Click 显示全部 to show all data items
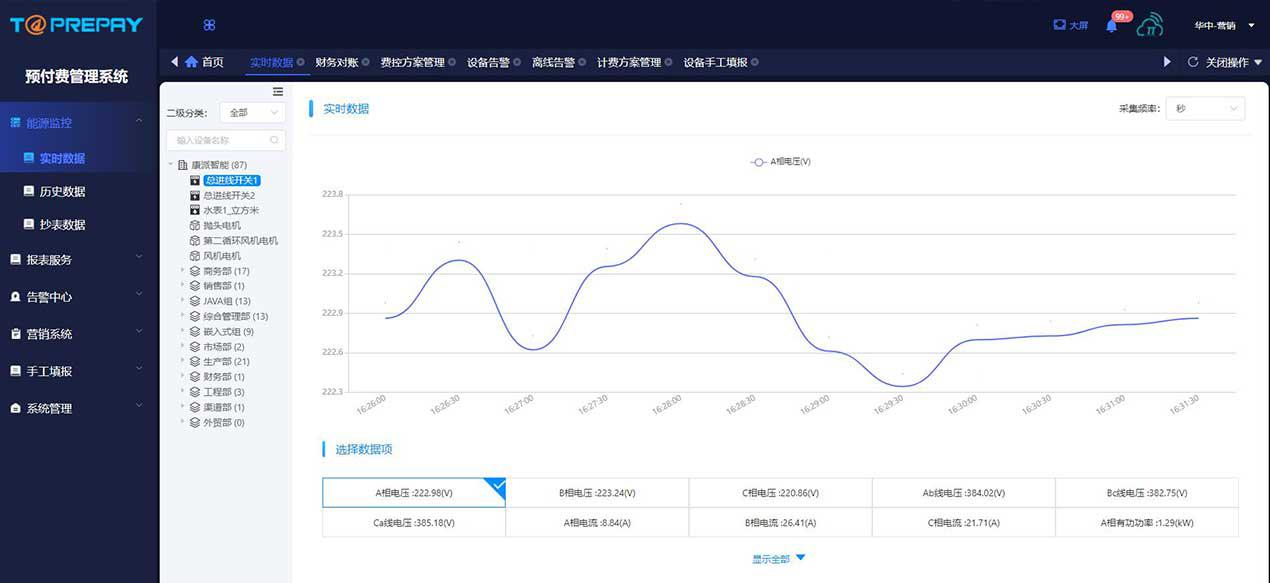1270x583 pixels. click(778, 559)
